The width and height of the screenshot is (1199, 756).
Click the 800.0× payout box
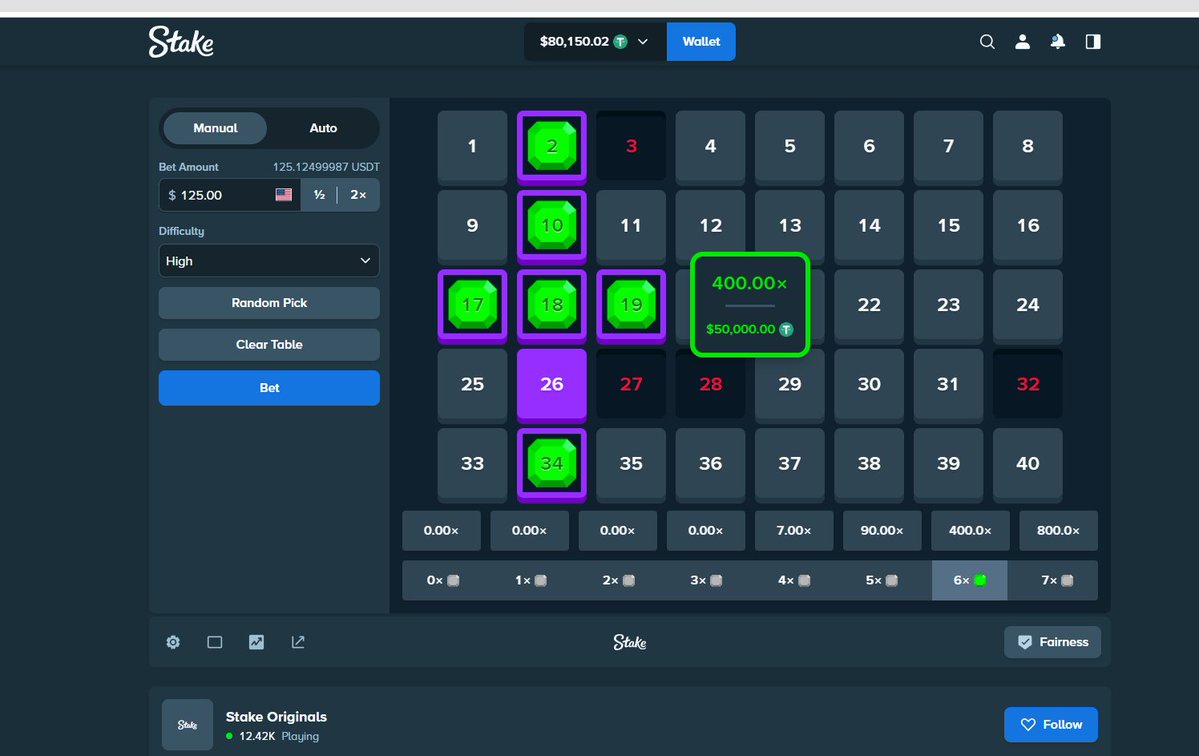coord(1058,530)
